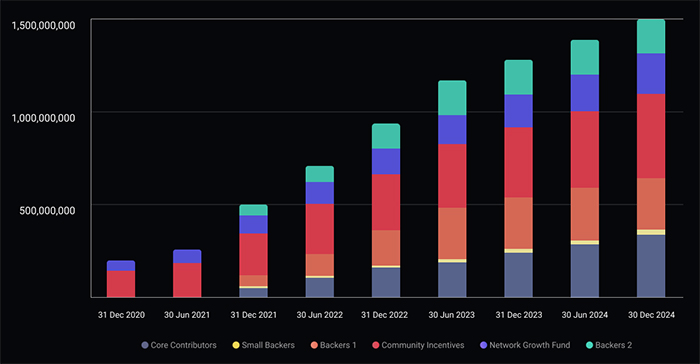Click gray-blue base segment of 30 Jun 2024 bar
This screenshot has height=364, width=700.
pyautogui.click(x=585, y=271)
